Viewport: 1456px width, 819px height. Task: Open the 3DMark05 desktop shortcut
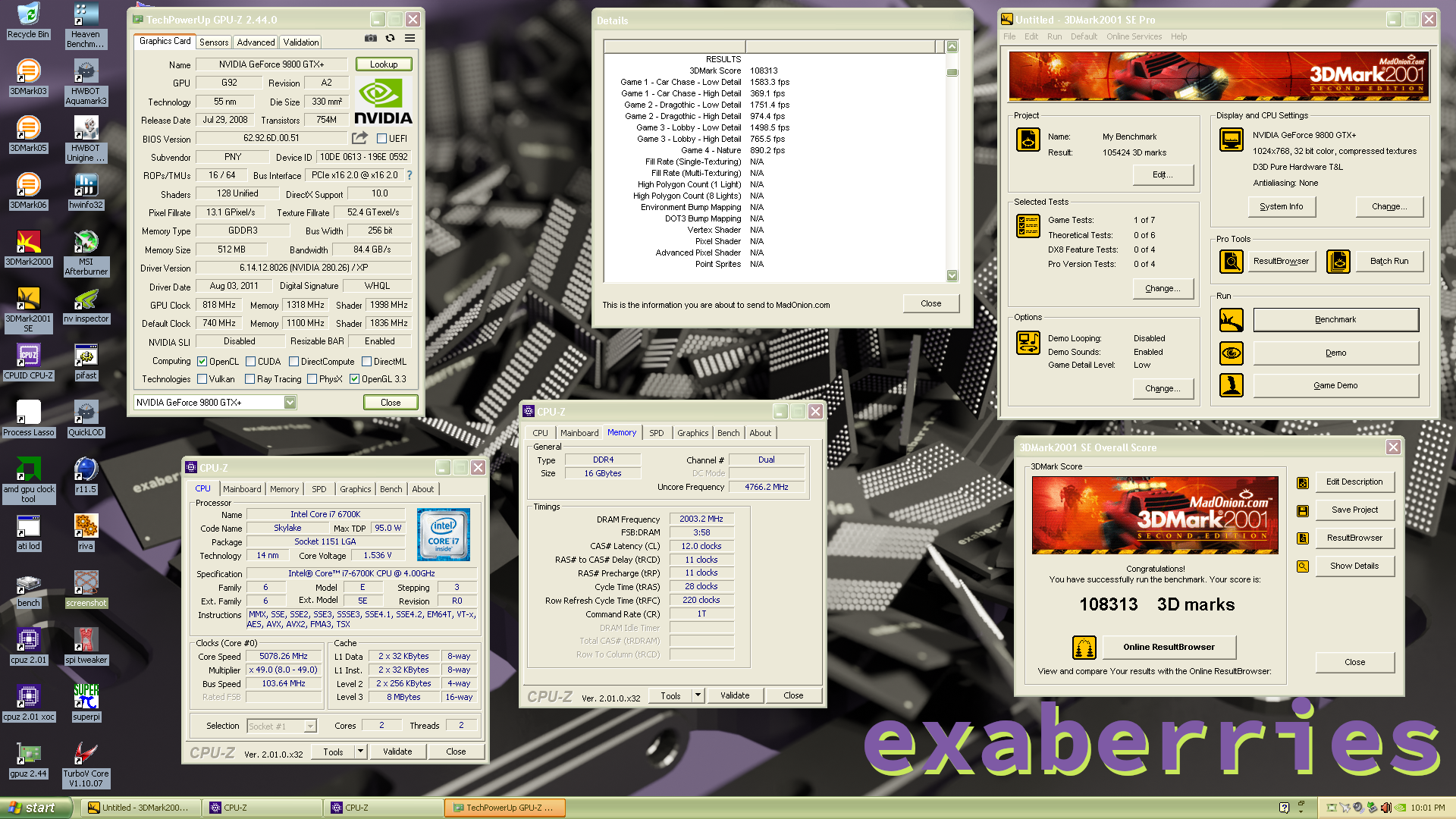point(28,134)
